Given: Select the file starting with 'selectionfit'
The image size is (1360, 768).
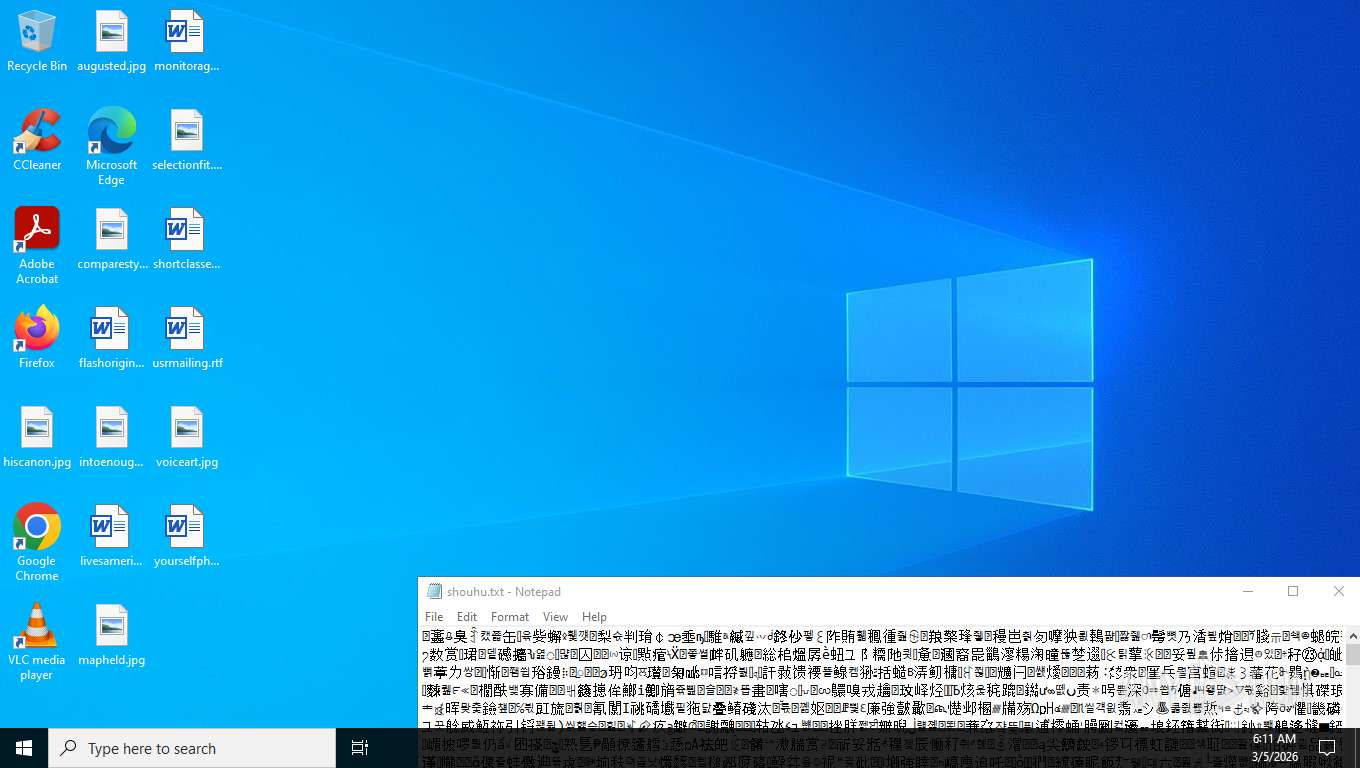Looking at the screenshot, I should [186, 141].
